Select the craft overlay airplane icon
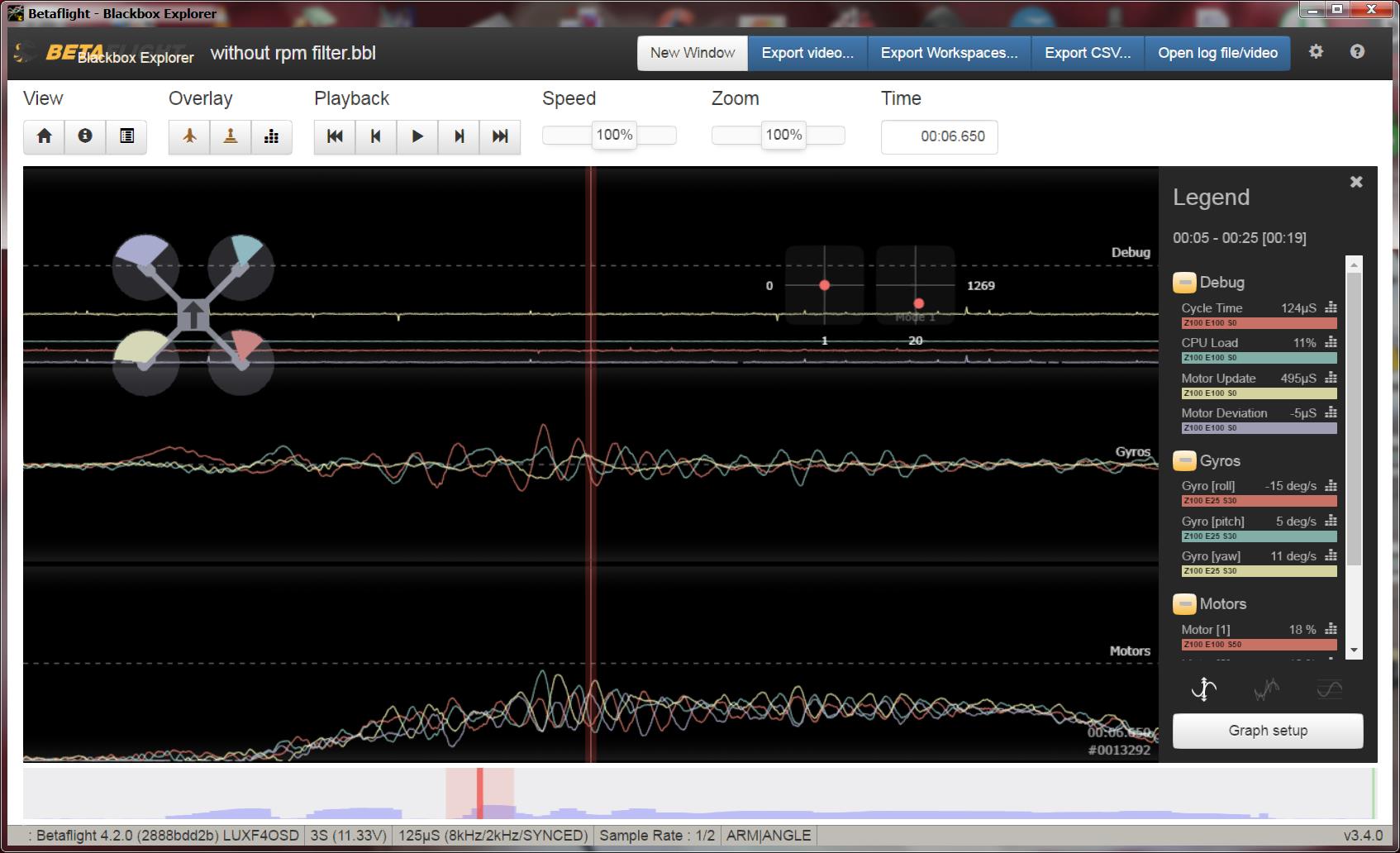This screenshot has height=853, width=1400. (189, 137)
